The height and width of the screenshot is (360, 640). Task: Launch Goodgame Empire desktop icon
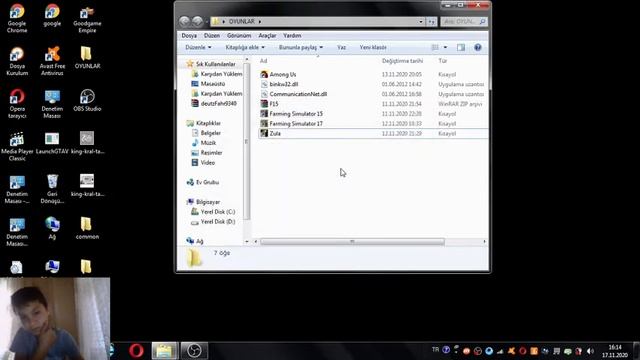[x=87, y=19]
